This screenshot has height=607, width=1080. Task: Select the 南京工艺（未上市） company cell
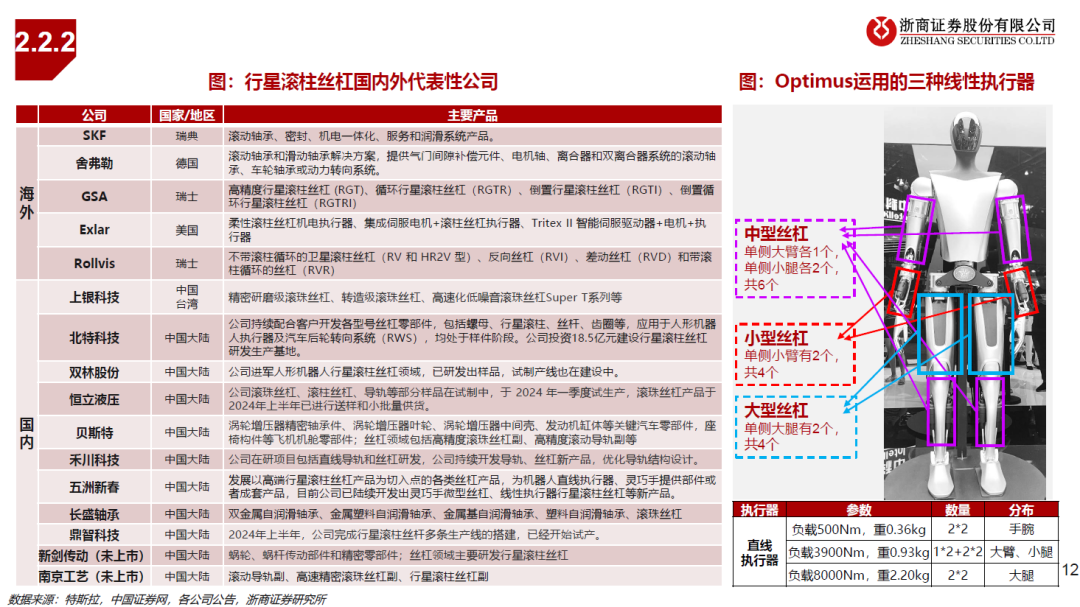[92, 576]
